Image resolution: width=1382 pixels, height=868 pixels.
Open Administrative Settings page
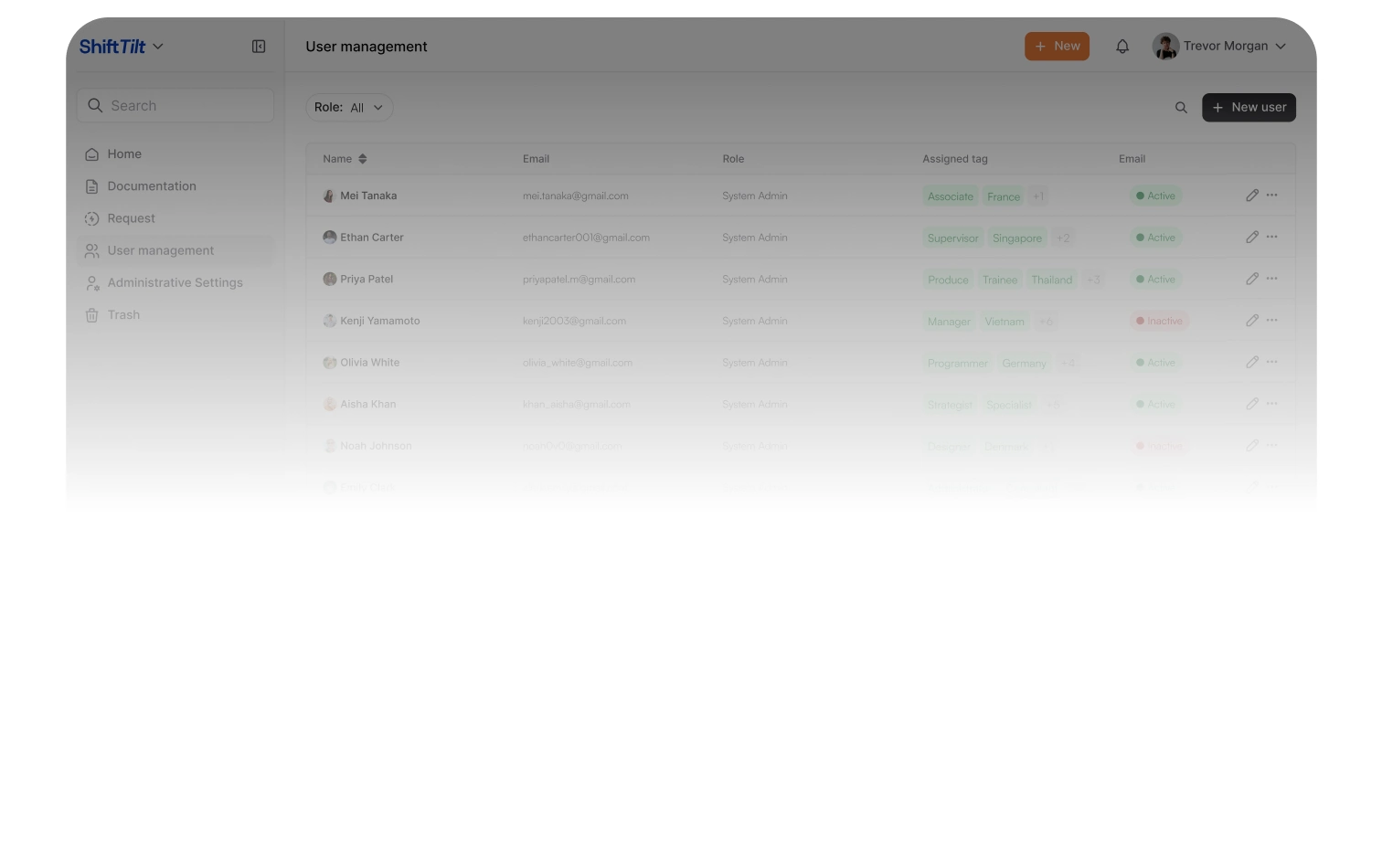(x=175, y=283)
